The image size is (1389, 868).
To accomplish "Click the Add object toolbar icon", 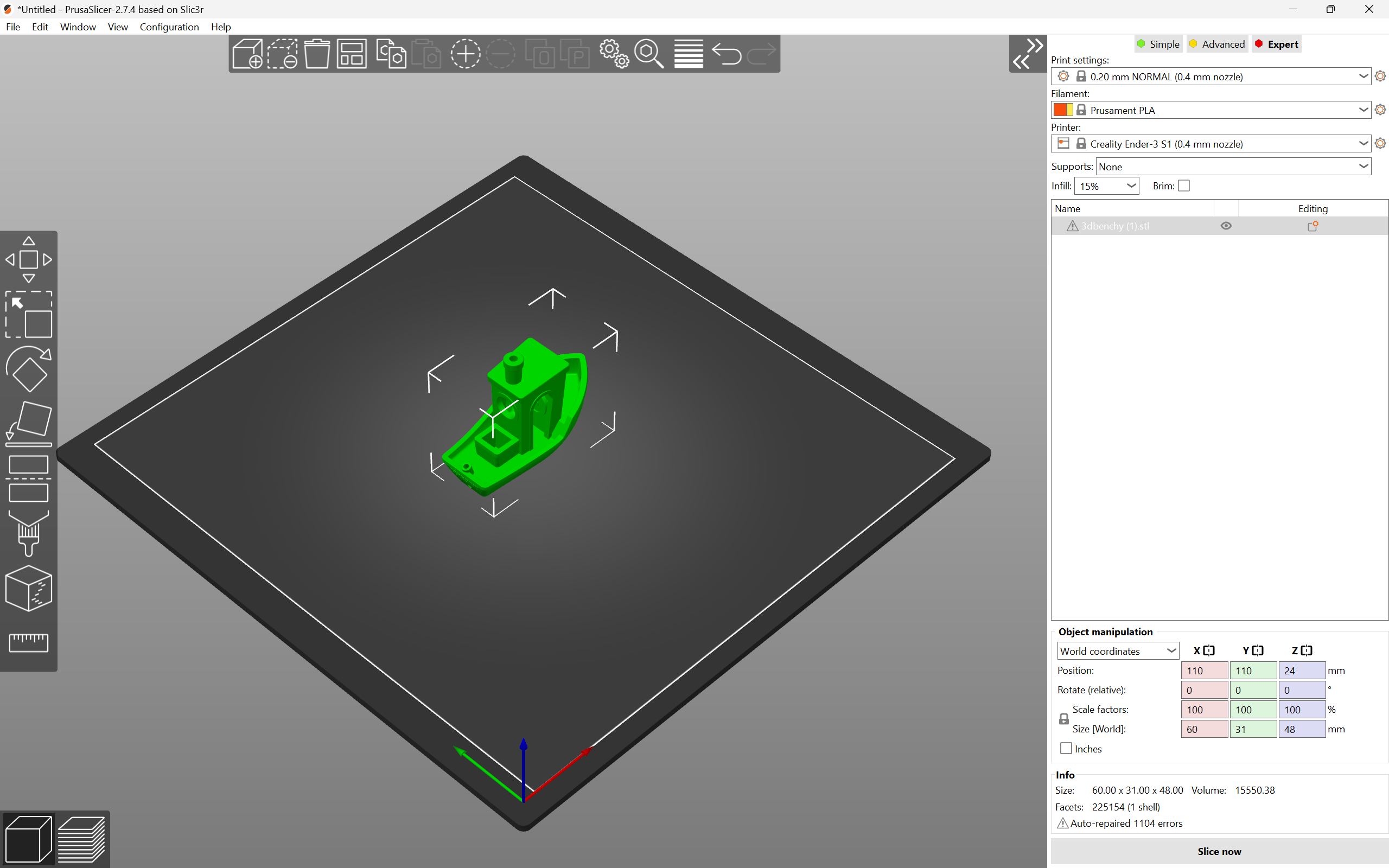I will pos(248,54).
